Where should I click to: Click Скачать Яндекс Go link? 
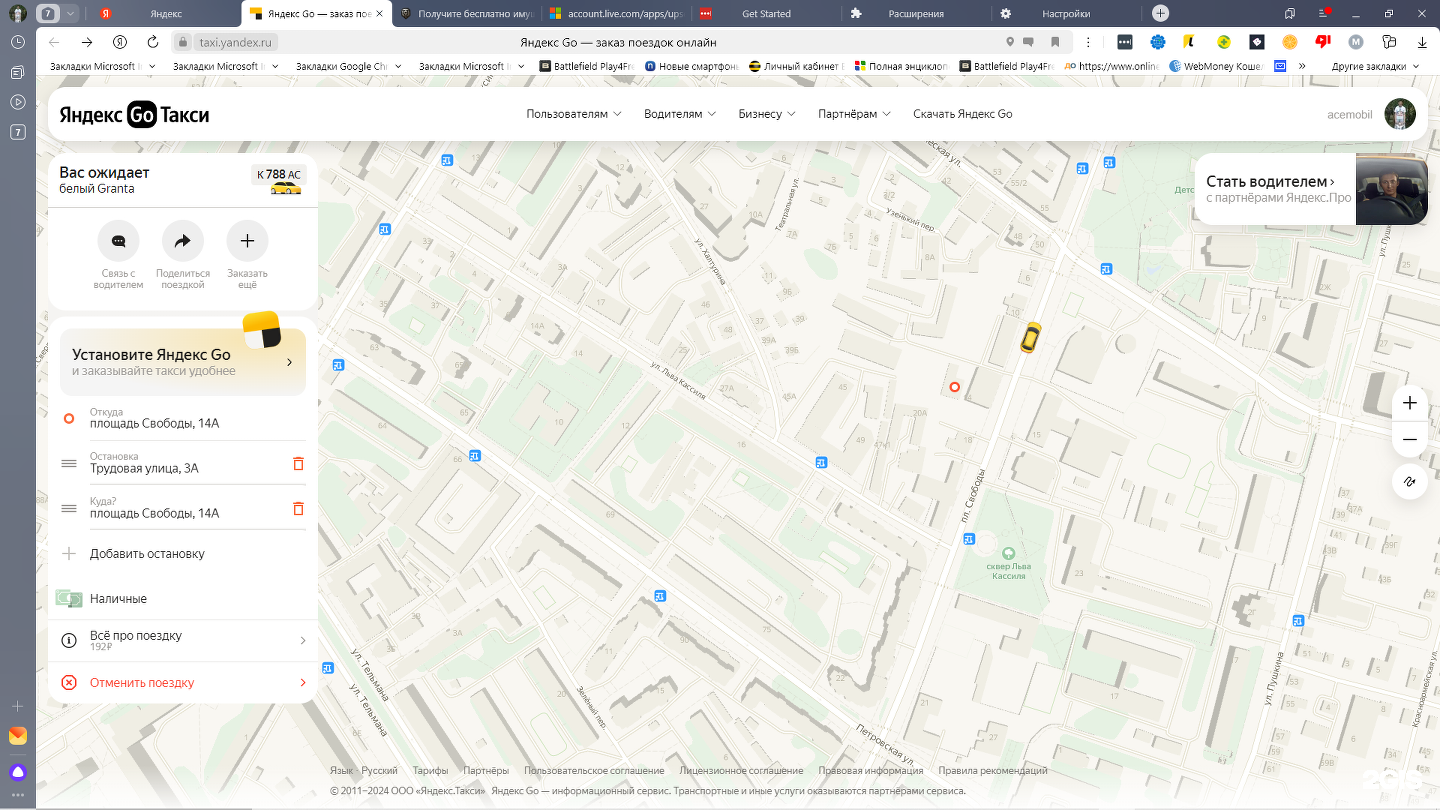coord(962,114)
